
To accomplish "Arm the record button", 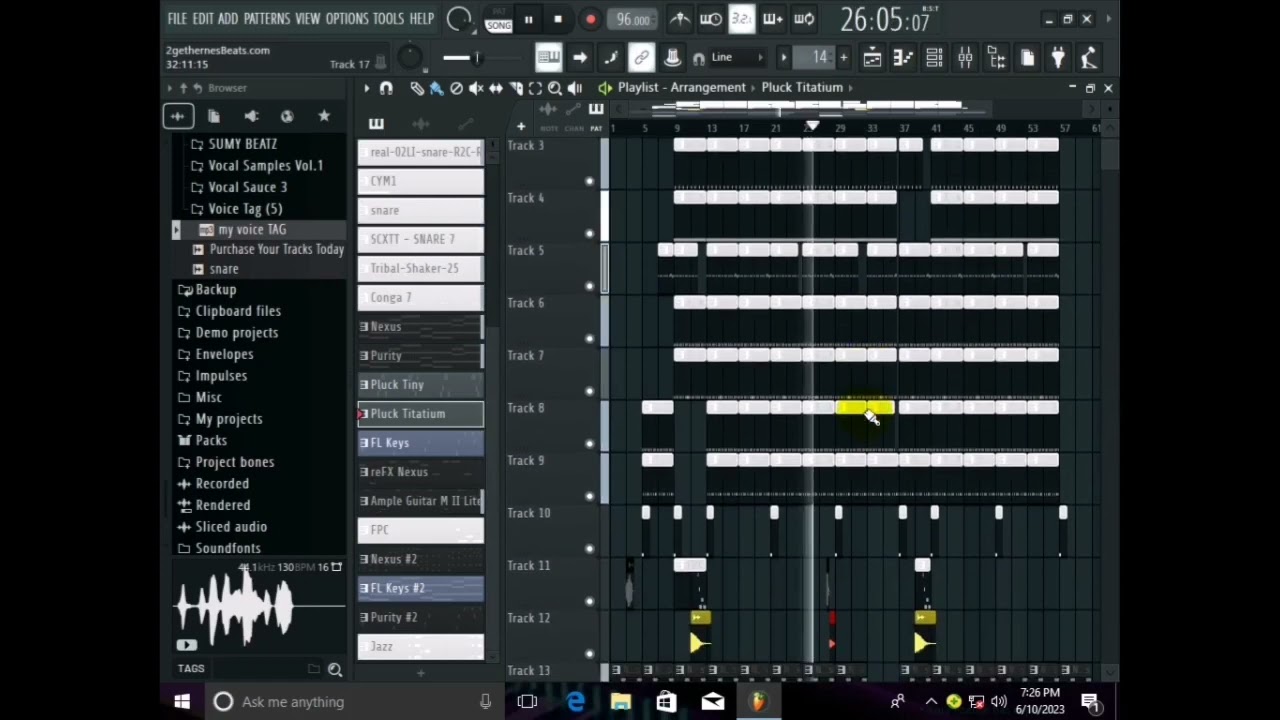I will pyautogui.click(x=590, y=20).
